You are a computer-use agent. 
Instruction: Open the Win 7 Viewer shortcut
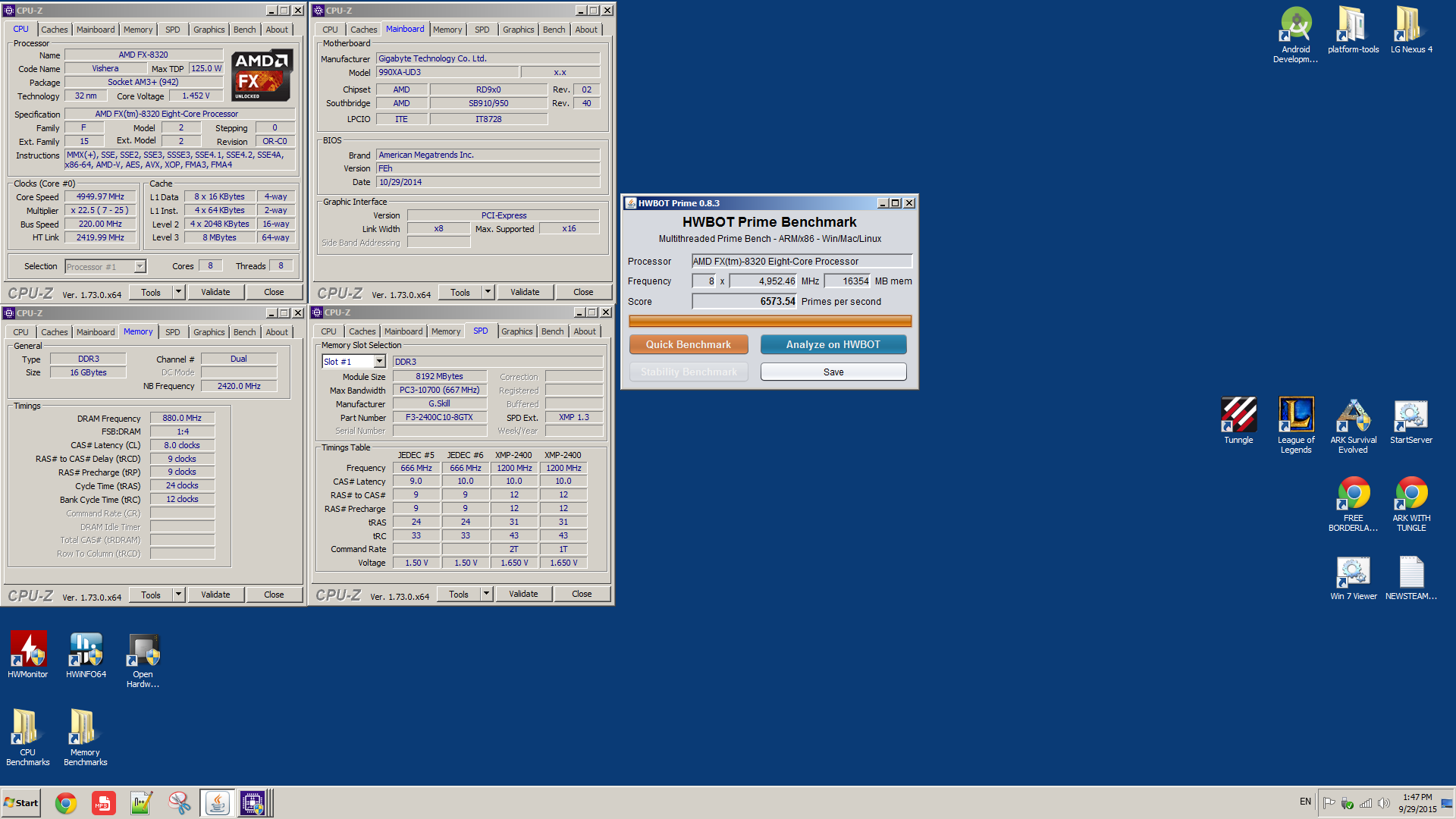point(1353,578)
